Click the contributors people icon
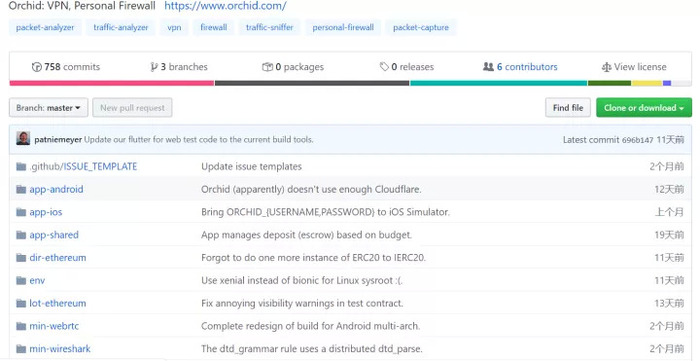 point(488,66)
